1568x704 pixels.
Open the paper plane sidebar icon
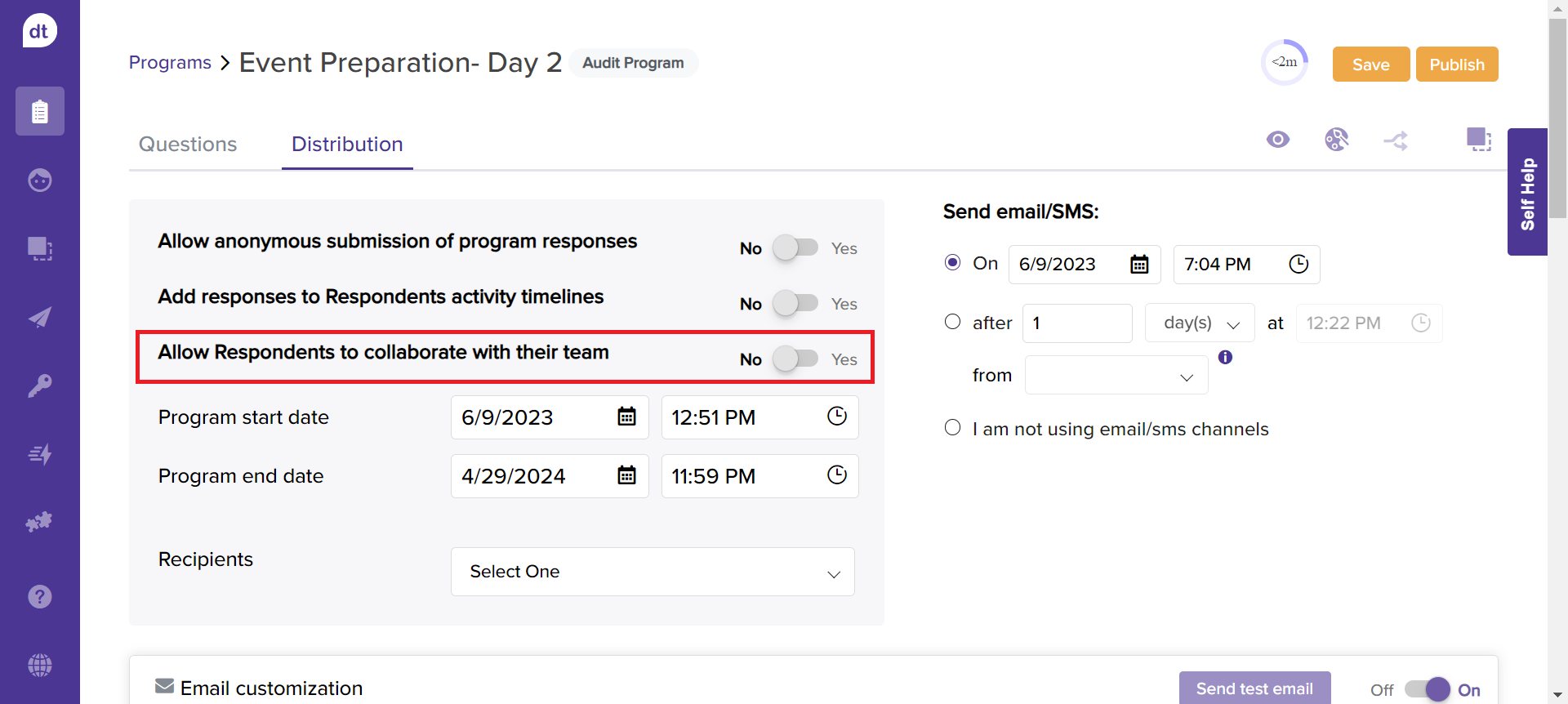[39, 317]
